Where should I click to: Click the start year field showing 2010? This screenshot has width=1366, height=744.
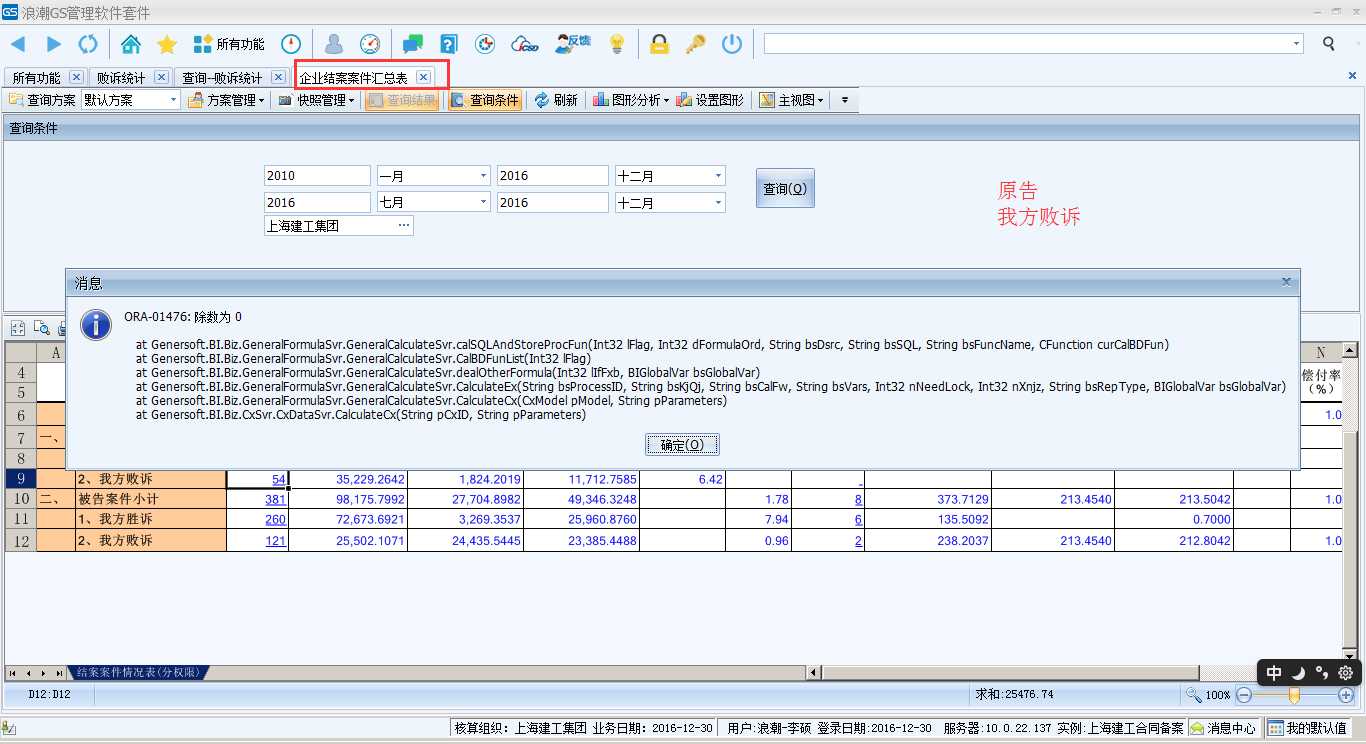click(317, 175)
